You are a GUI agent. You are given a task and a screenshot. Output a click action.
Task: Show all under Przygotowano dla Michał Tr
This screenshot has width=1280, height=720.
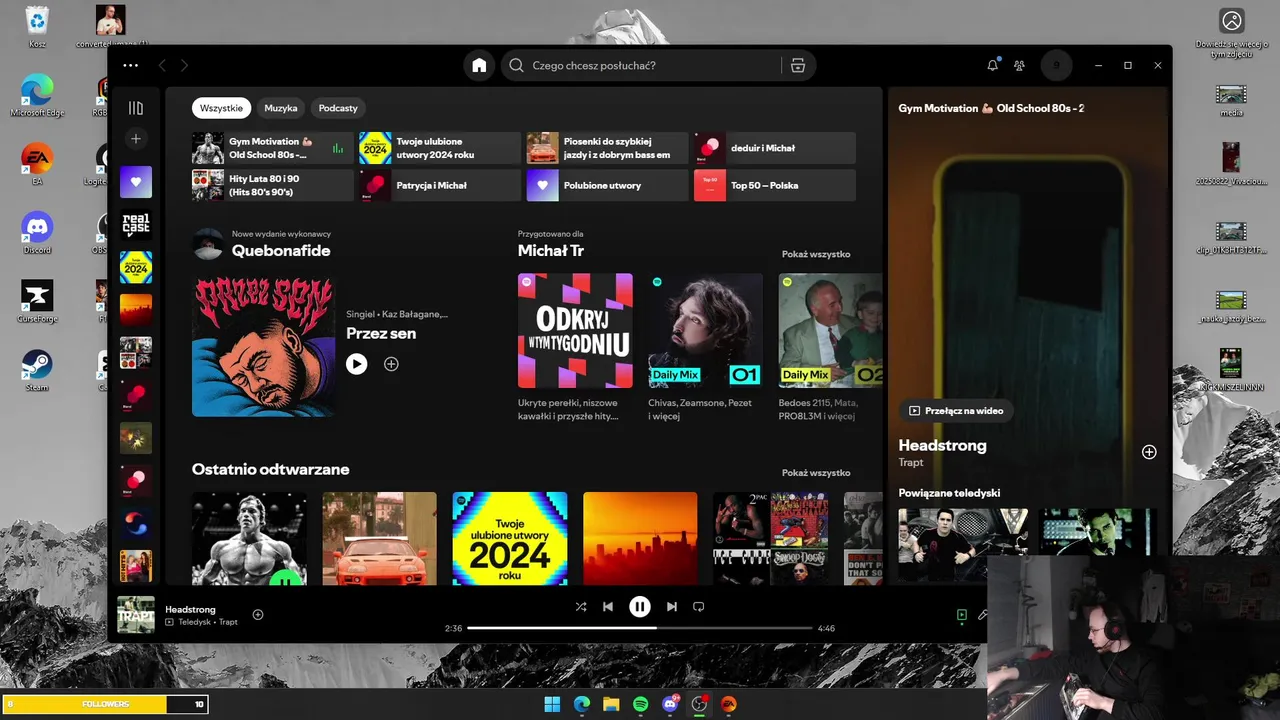tap(816, 254)
